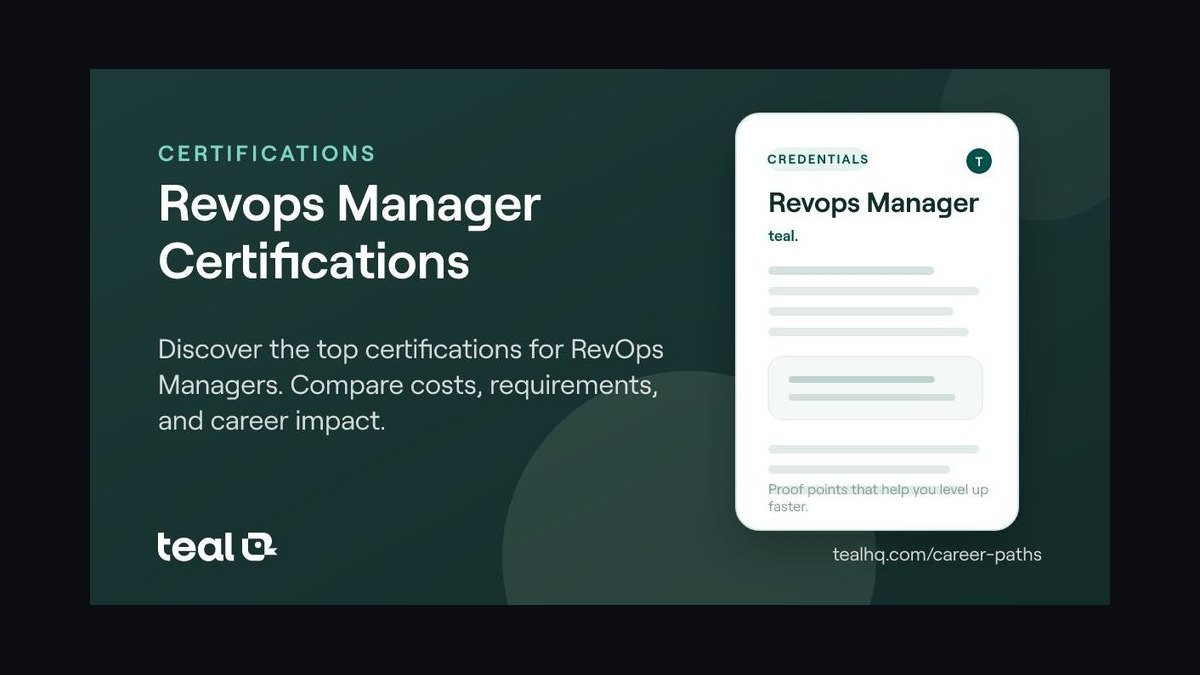Click the round T avatar badge

(979, 161)
